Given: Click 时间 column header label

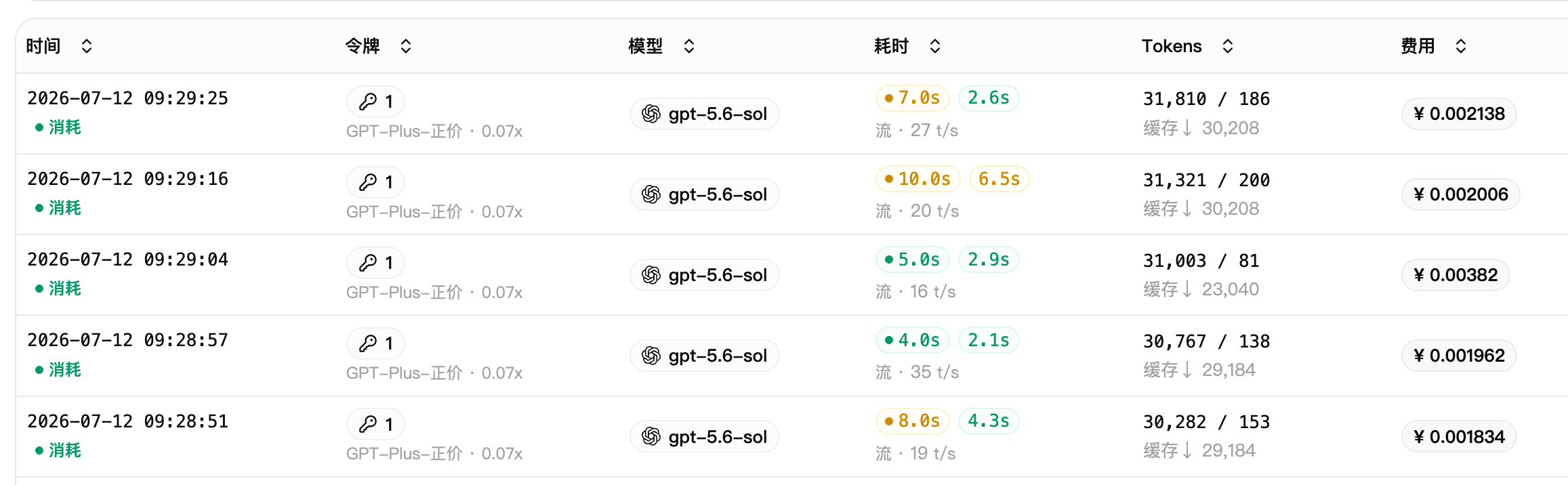Looking at the screenshot, I should tap(43, 46).
